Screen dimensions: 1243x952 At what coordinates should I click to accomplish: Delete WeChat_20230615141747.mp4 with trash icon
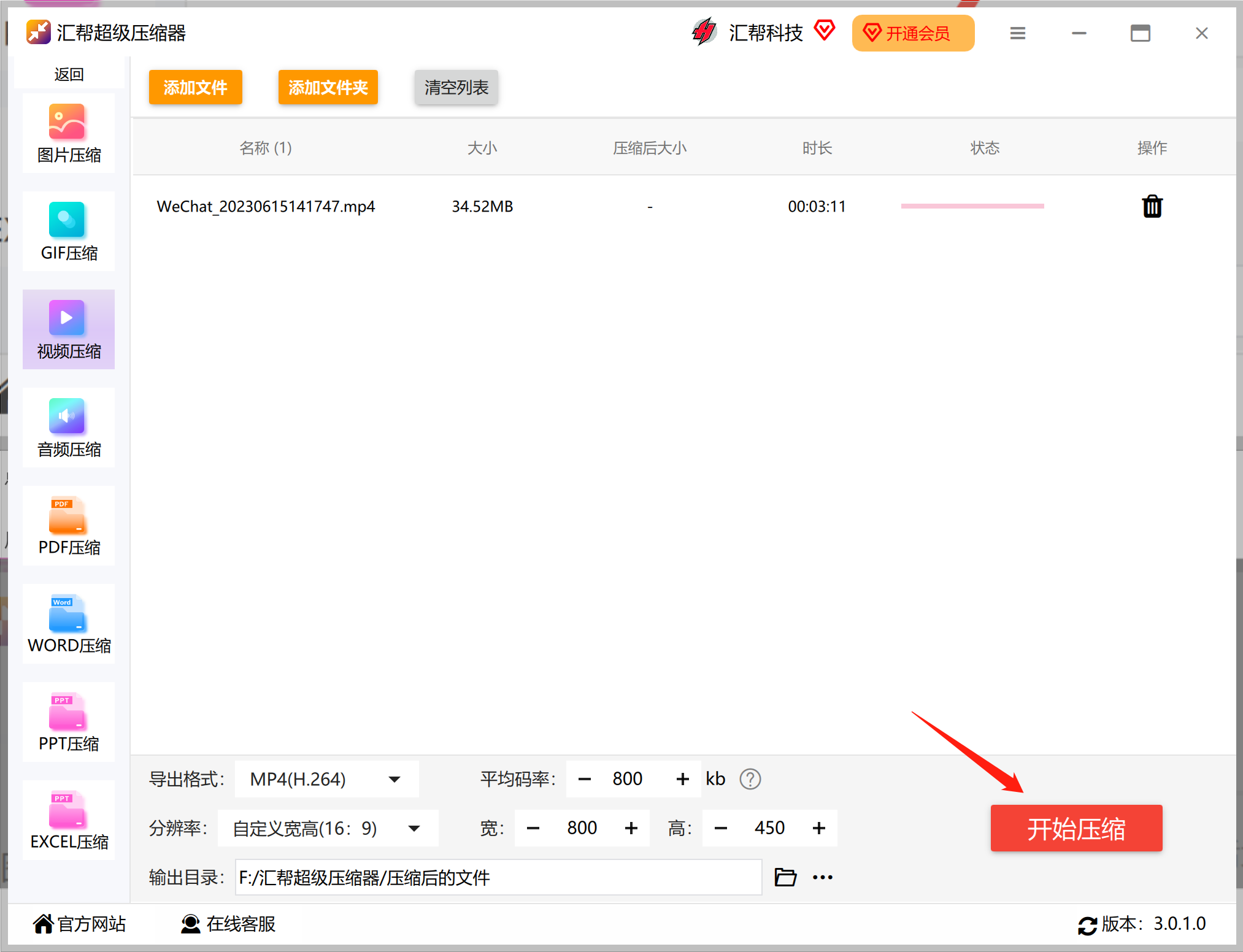(1152, 207)
